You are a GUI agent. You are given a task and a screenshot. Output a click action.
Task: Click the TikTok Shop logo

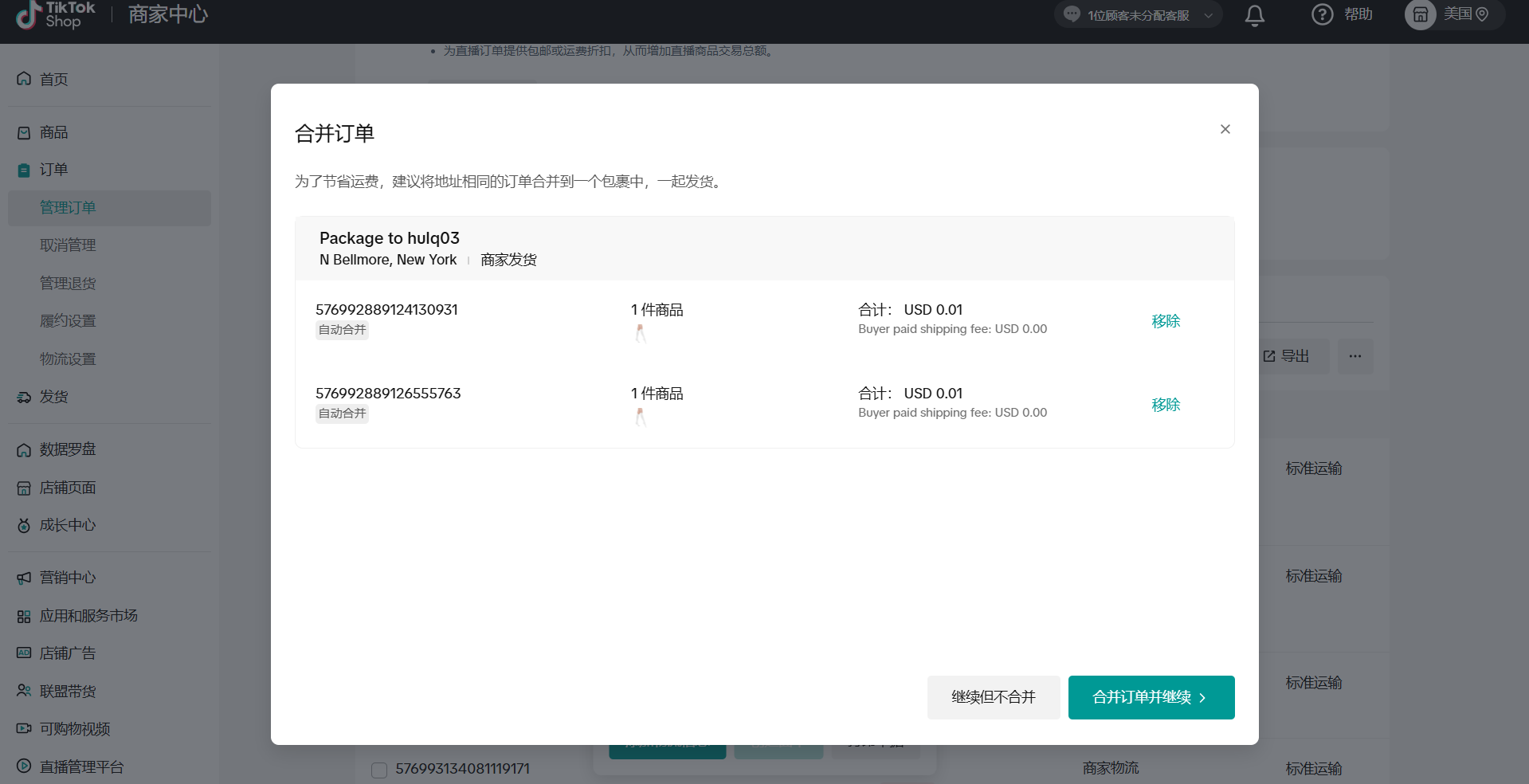click(x=55, y=14)
